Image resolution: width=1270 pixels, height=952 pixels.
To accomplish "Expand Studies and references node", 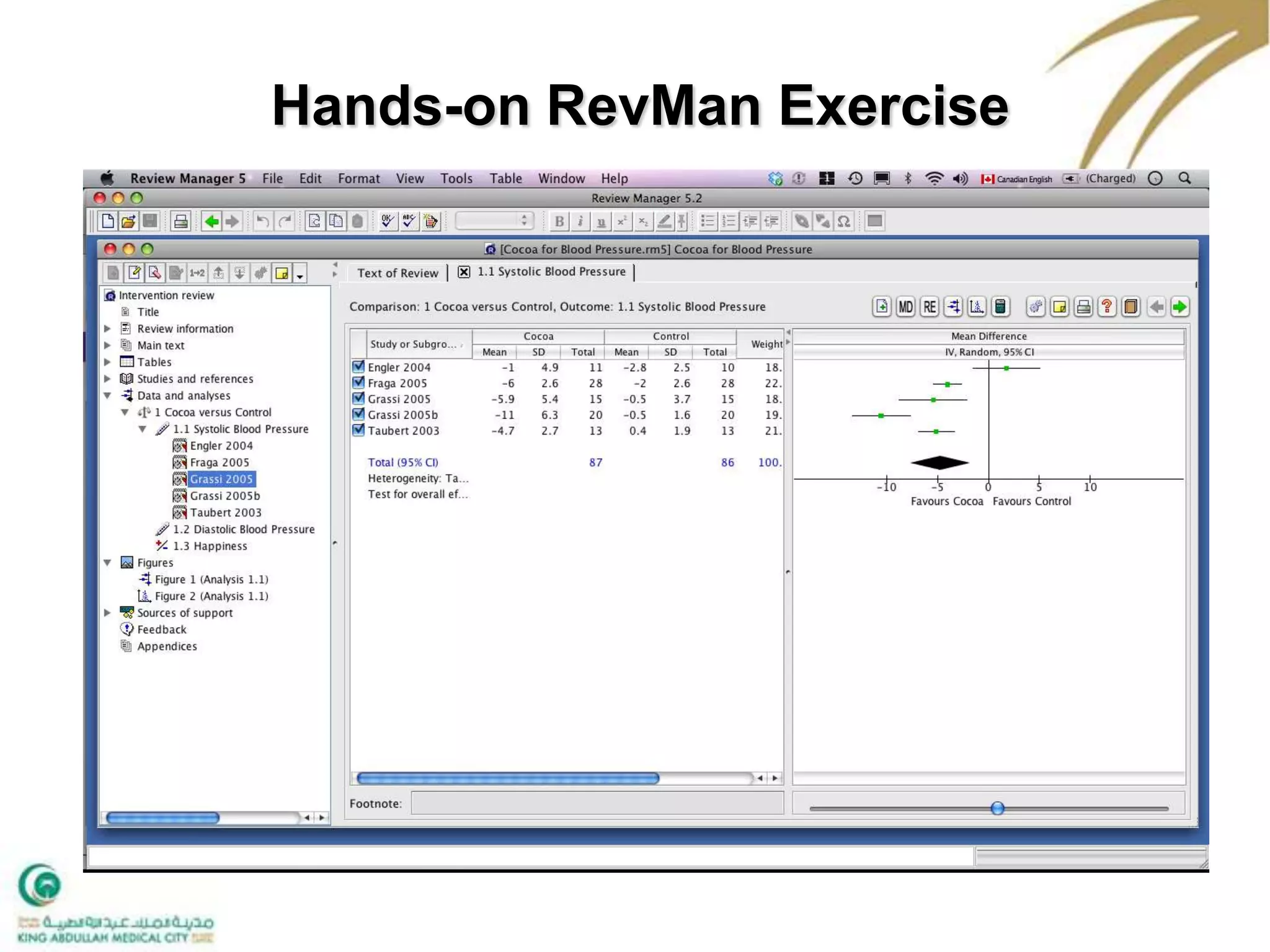I will [107, 379].
